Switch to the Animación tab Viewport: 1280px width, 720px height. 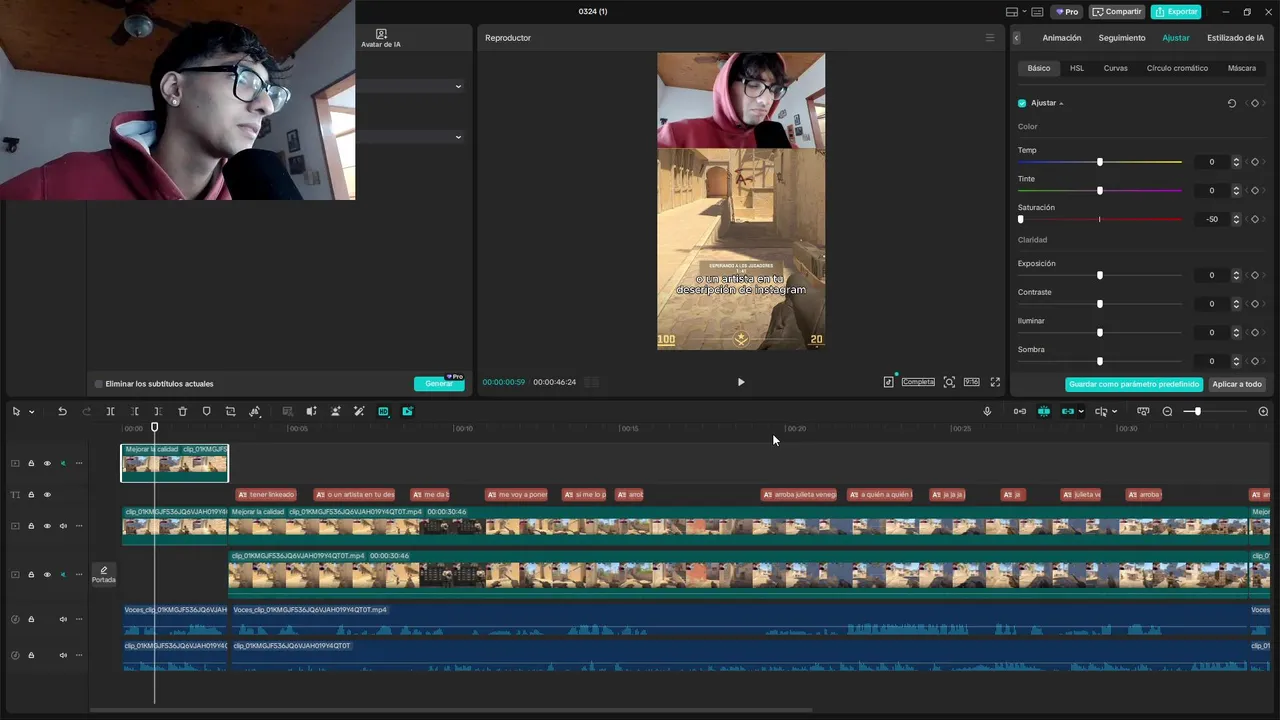(1062, 38)
